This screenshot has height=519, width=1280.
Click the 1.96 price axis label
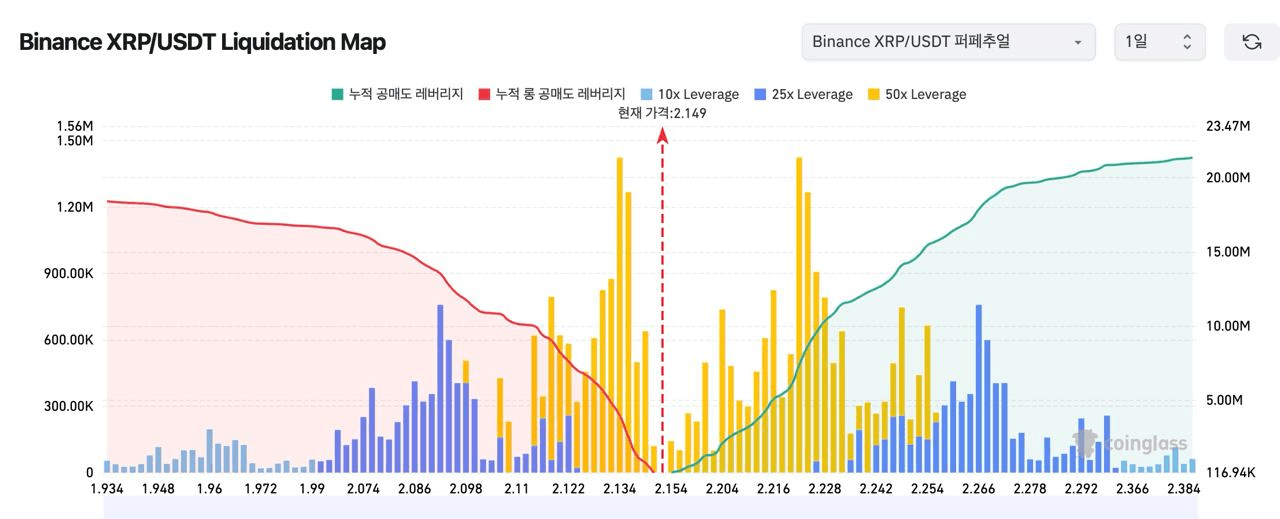(210, 489)
